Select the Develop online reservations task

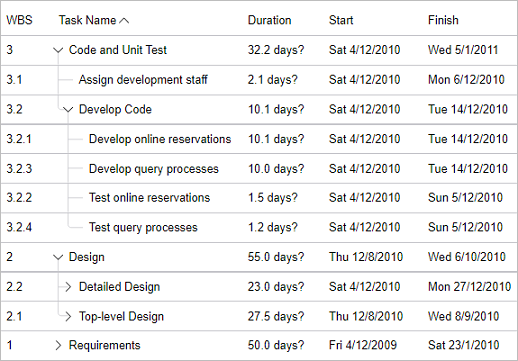coord(160,139)
